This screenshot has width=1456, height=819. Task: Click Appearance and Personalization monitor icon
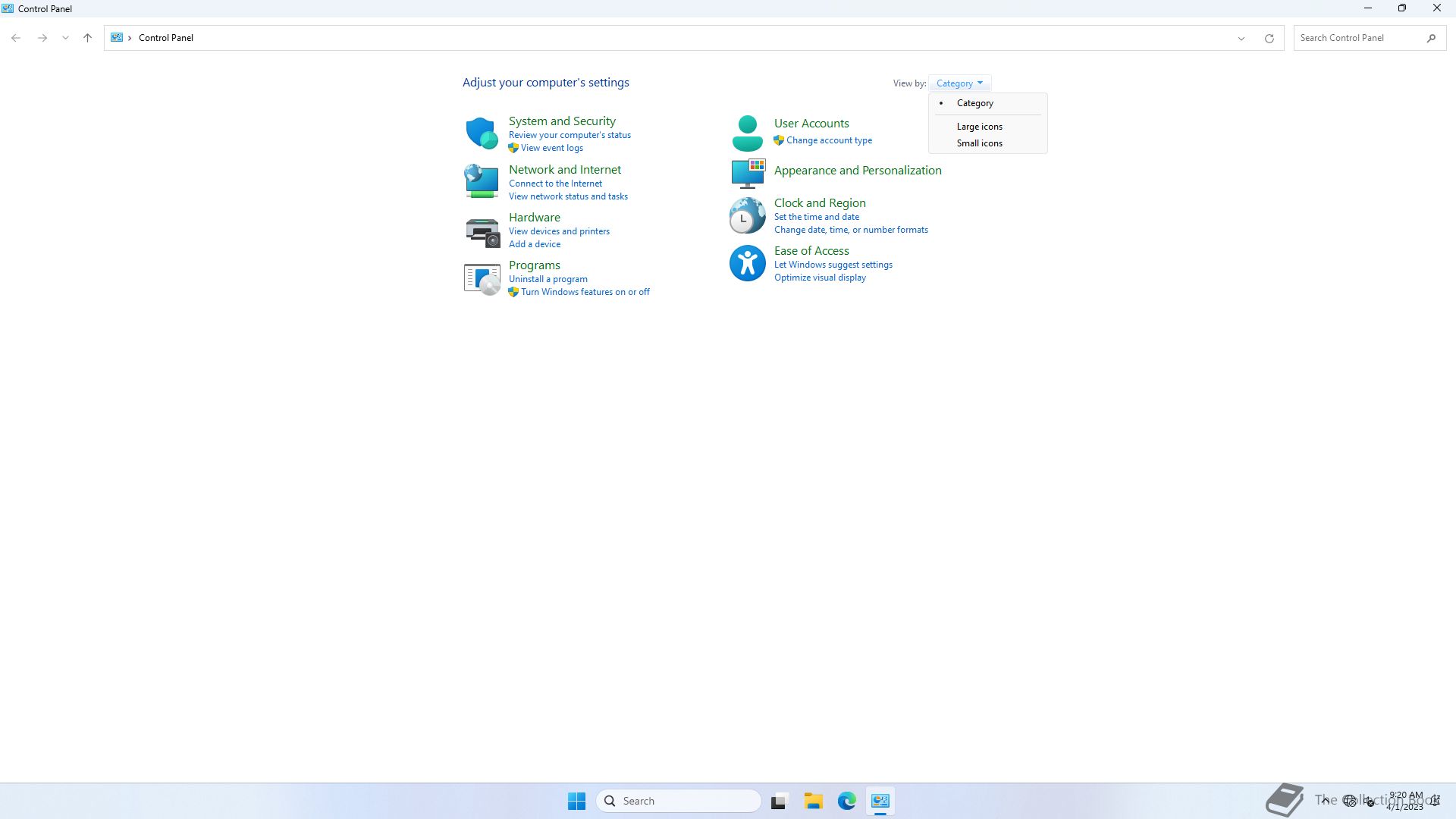[748, 173]
